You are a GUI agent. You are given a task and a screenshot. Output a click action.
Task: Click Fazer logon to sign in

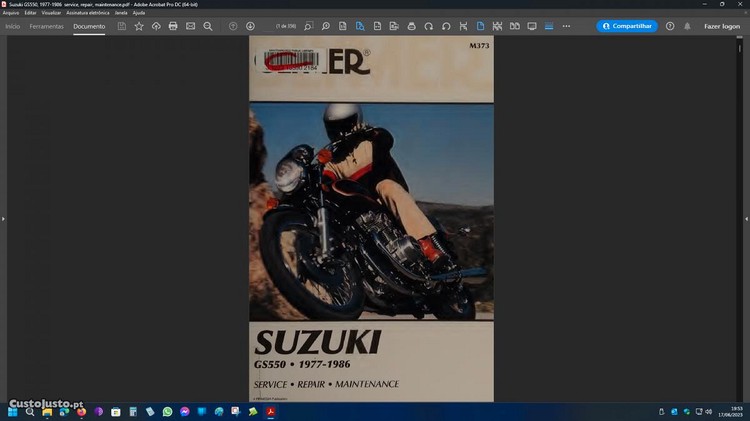click(722, 26)
